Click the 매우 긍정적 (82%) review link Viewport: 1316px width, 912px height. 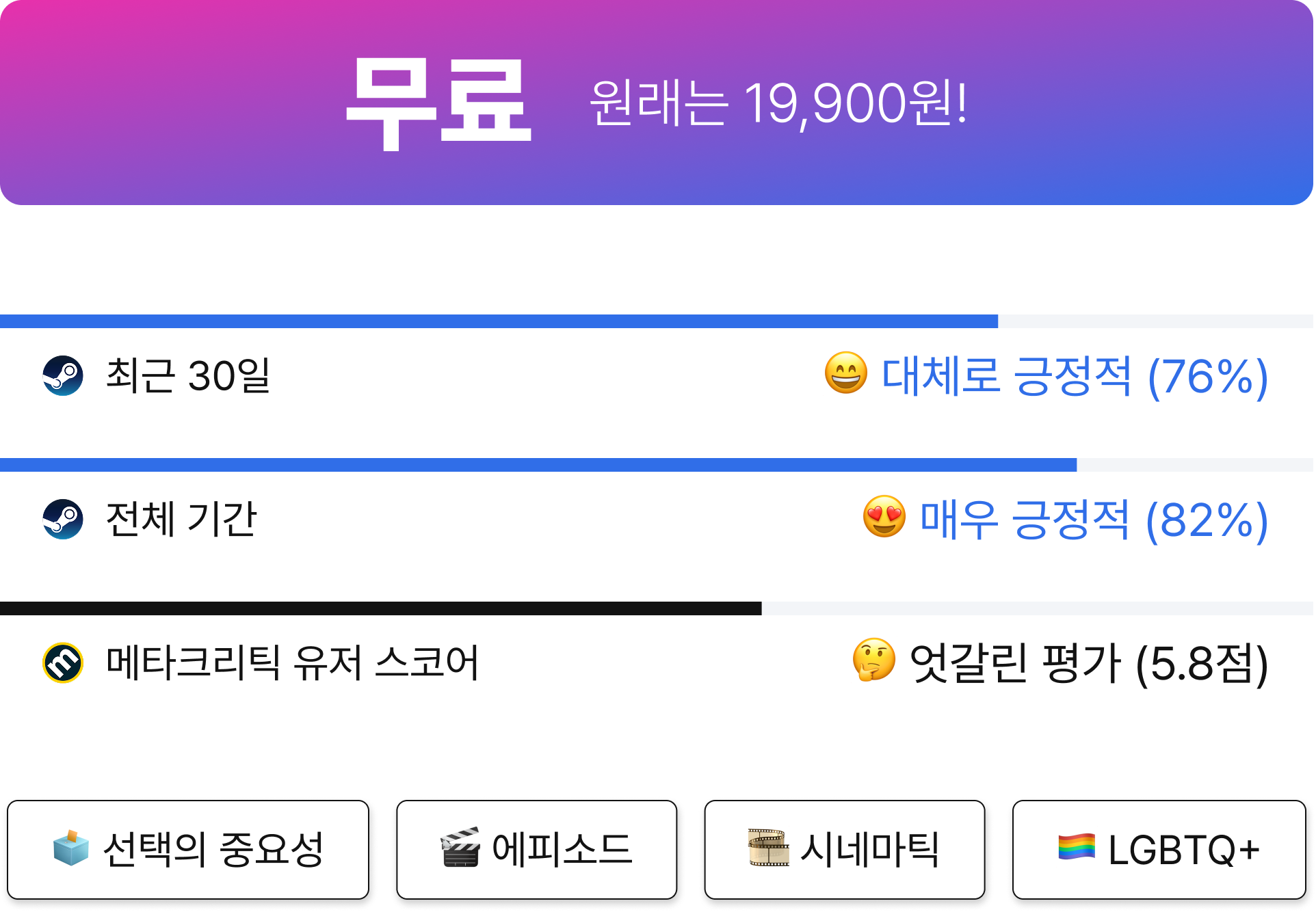point(1094,520)
